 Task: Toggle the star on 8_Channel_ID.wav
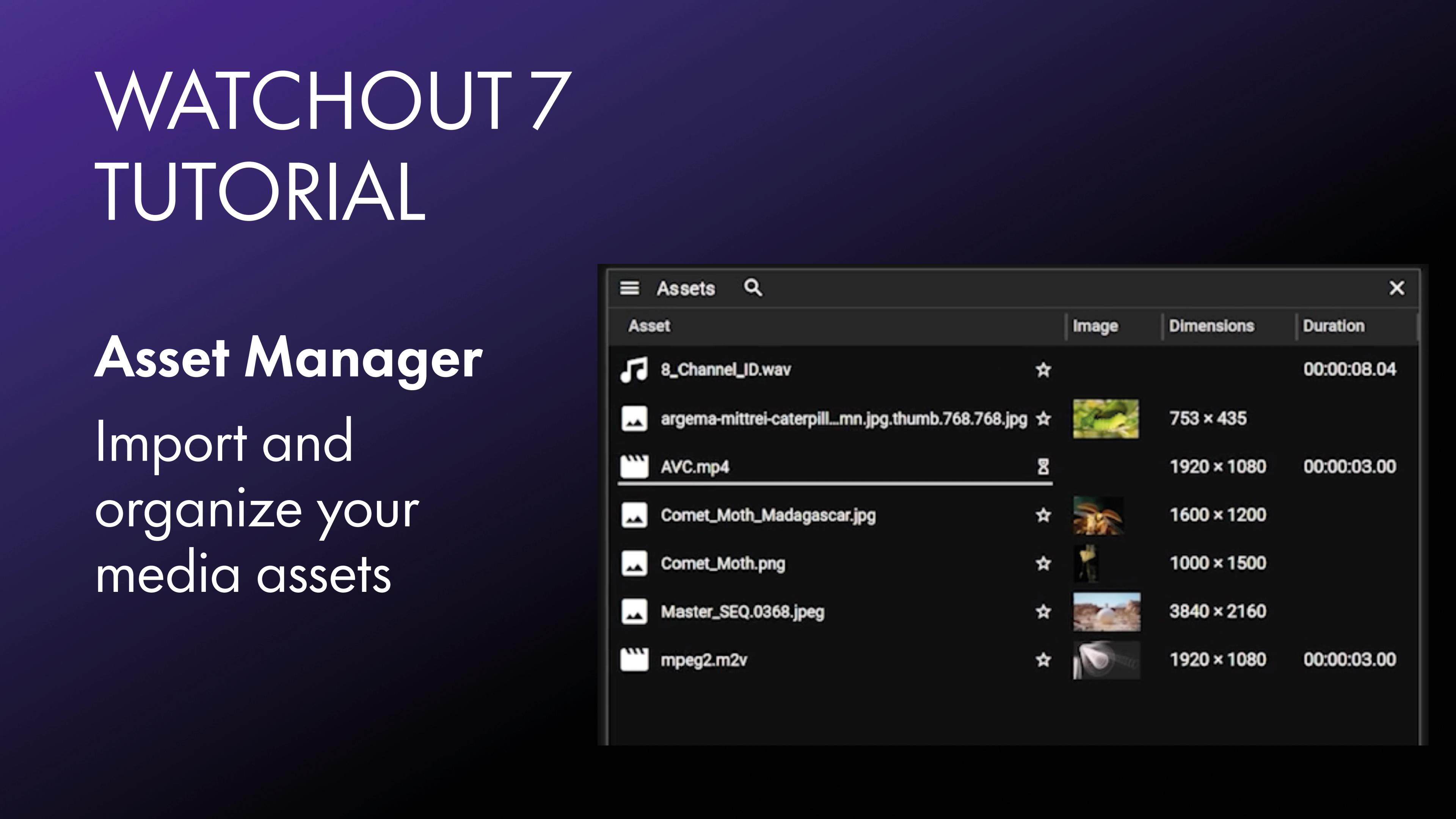pos(1043,370)
